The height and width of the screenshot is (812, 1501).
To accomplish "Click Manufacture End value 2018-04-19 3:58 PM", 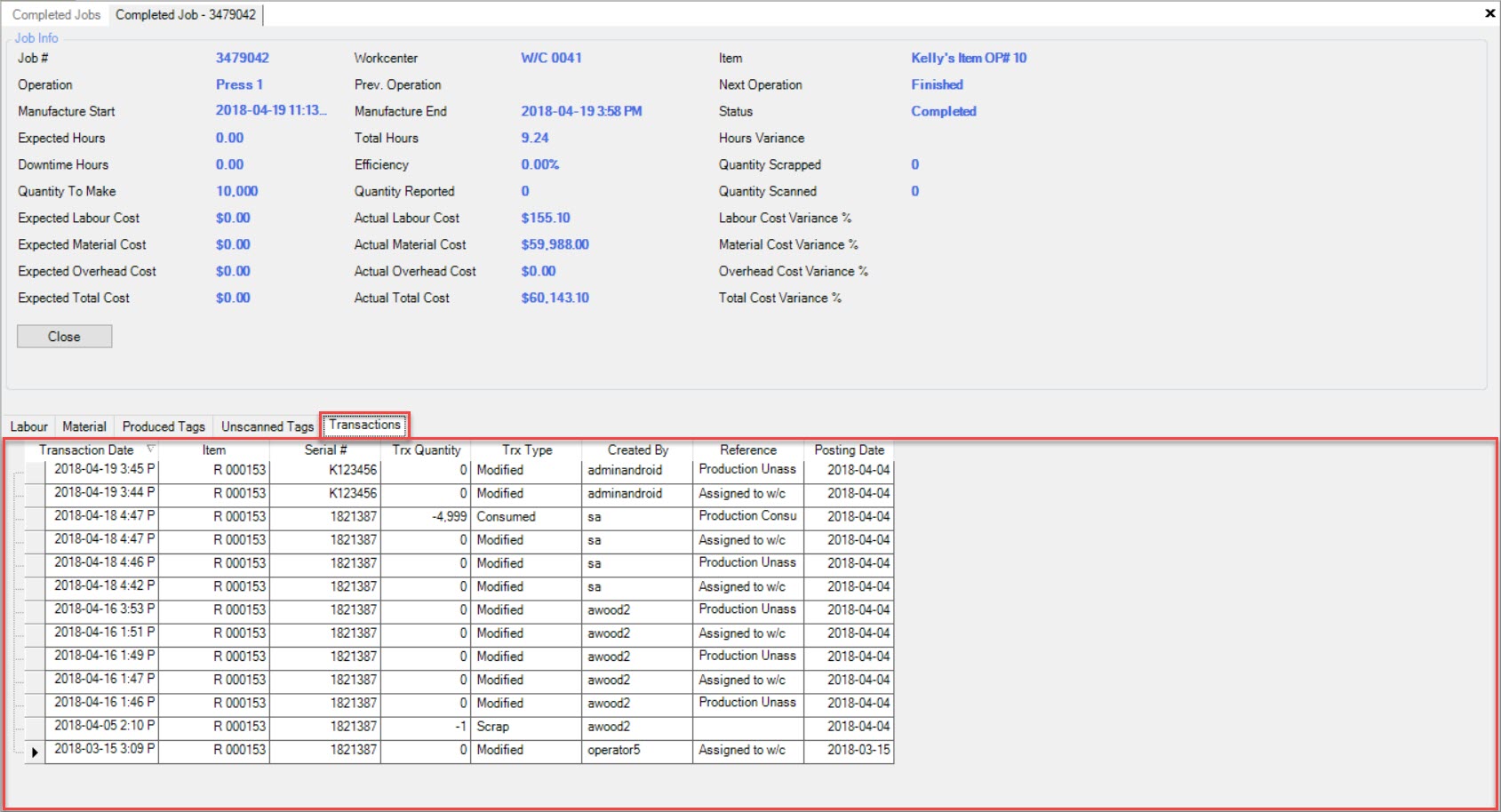I will pyautogui.click(x=581, y=111).
